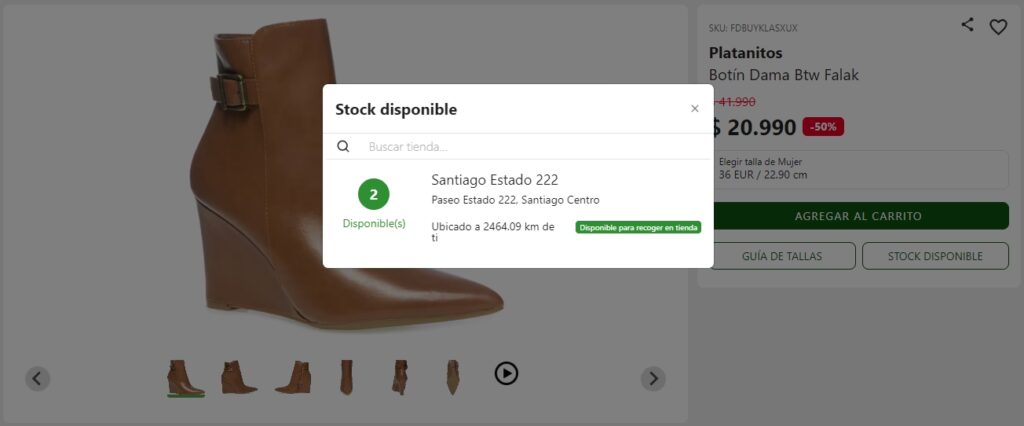
Task: Advance thumbnails with right arrow
Action: [x=652, y=378]
